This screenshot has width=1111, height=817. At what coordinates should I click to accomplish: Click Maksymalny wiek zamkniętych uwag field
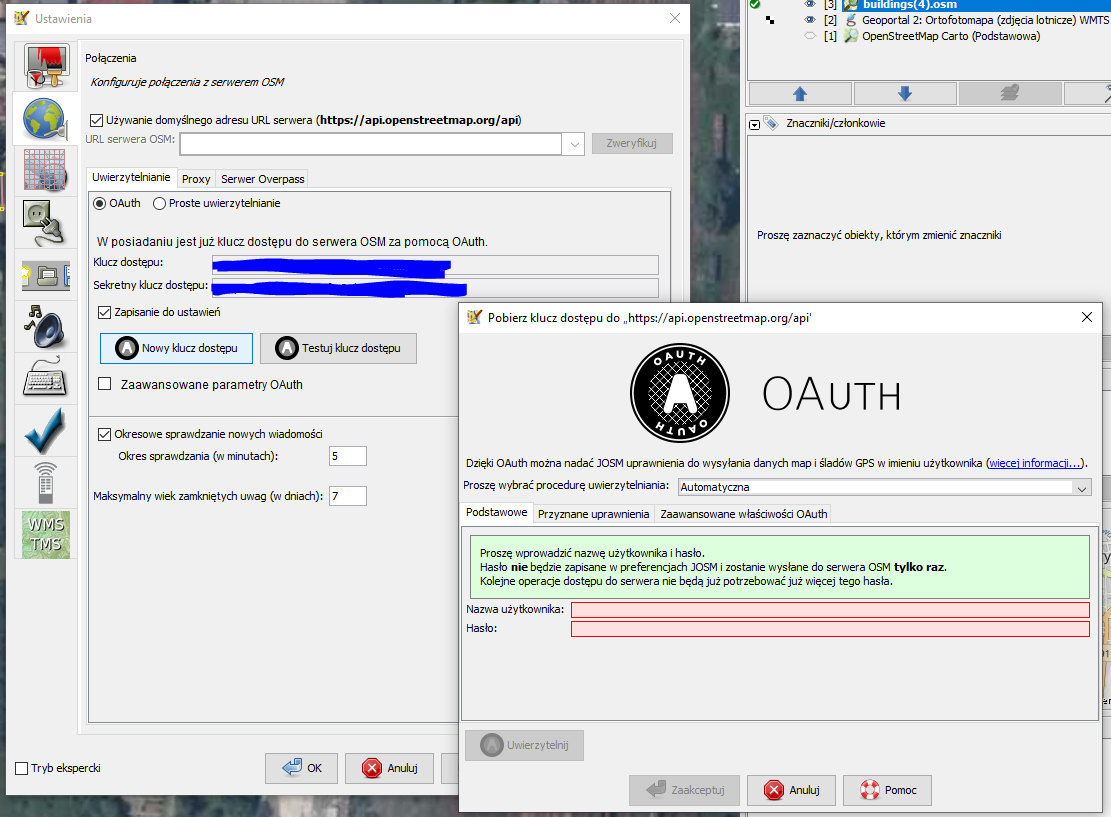point(348,496)
